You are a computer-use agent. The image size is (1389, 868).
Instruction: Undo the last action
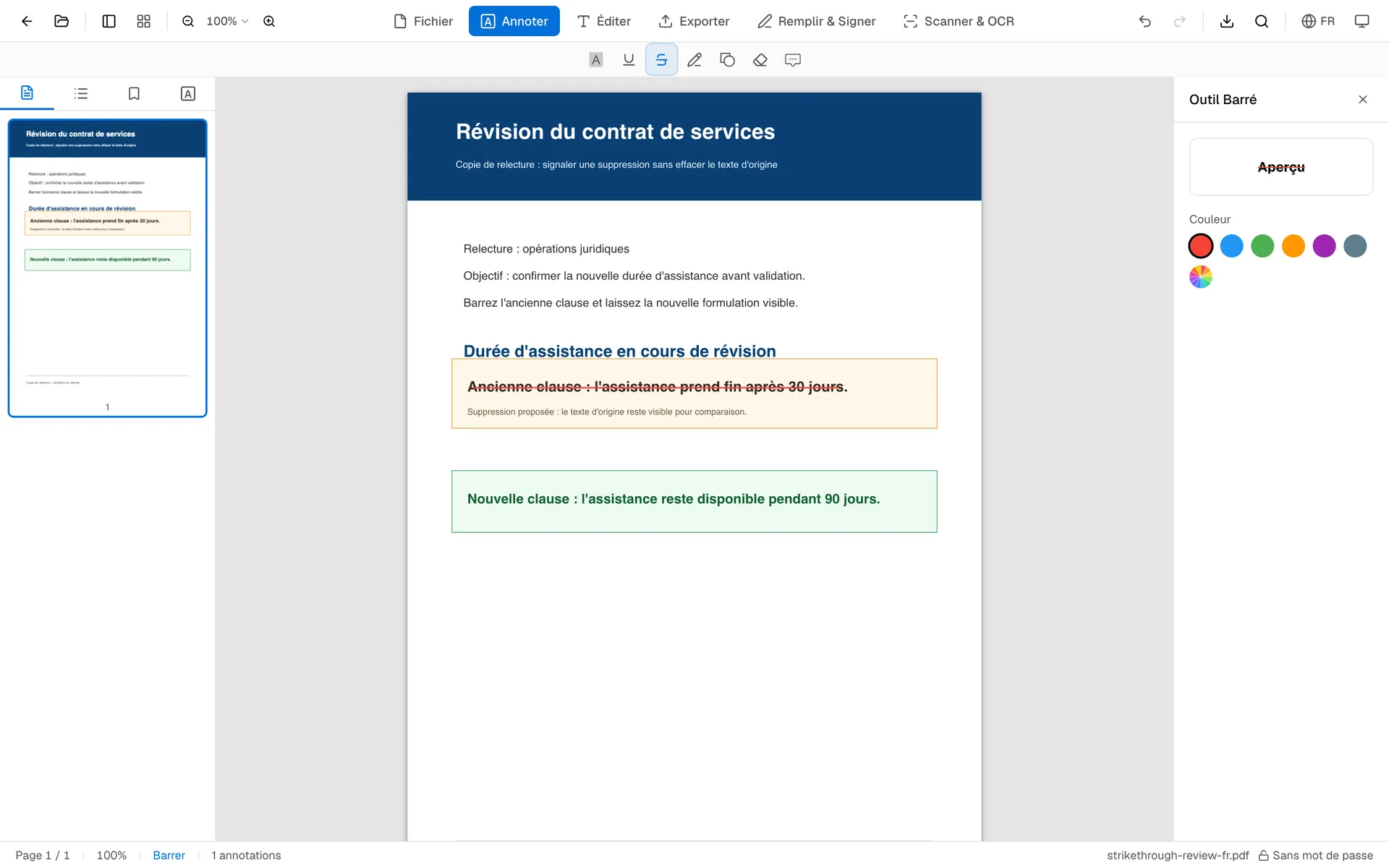pyautogui.click(x=1144, y=21)
